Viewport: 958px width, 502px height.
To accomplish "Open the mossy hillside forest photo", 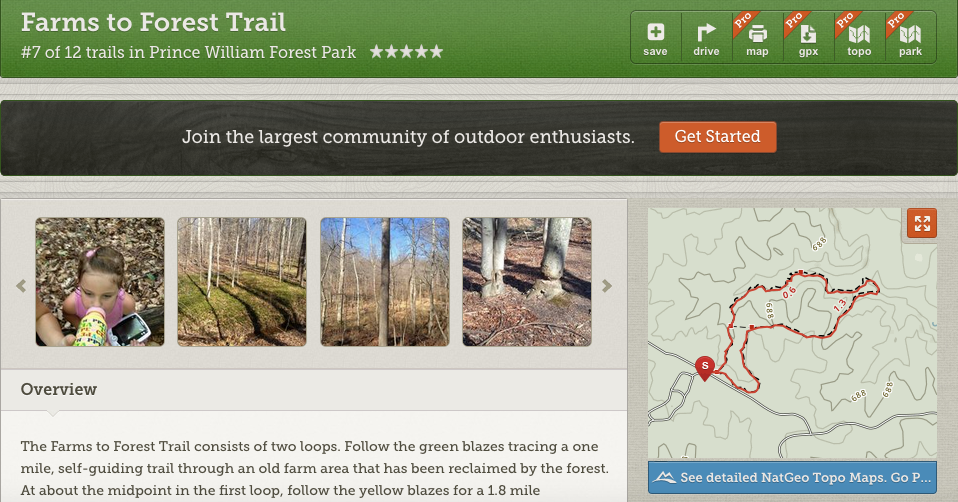I will click(x=242, y=282).
